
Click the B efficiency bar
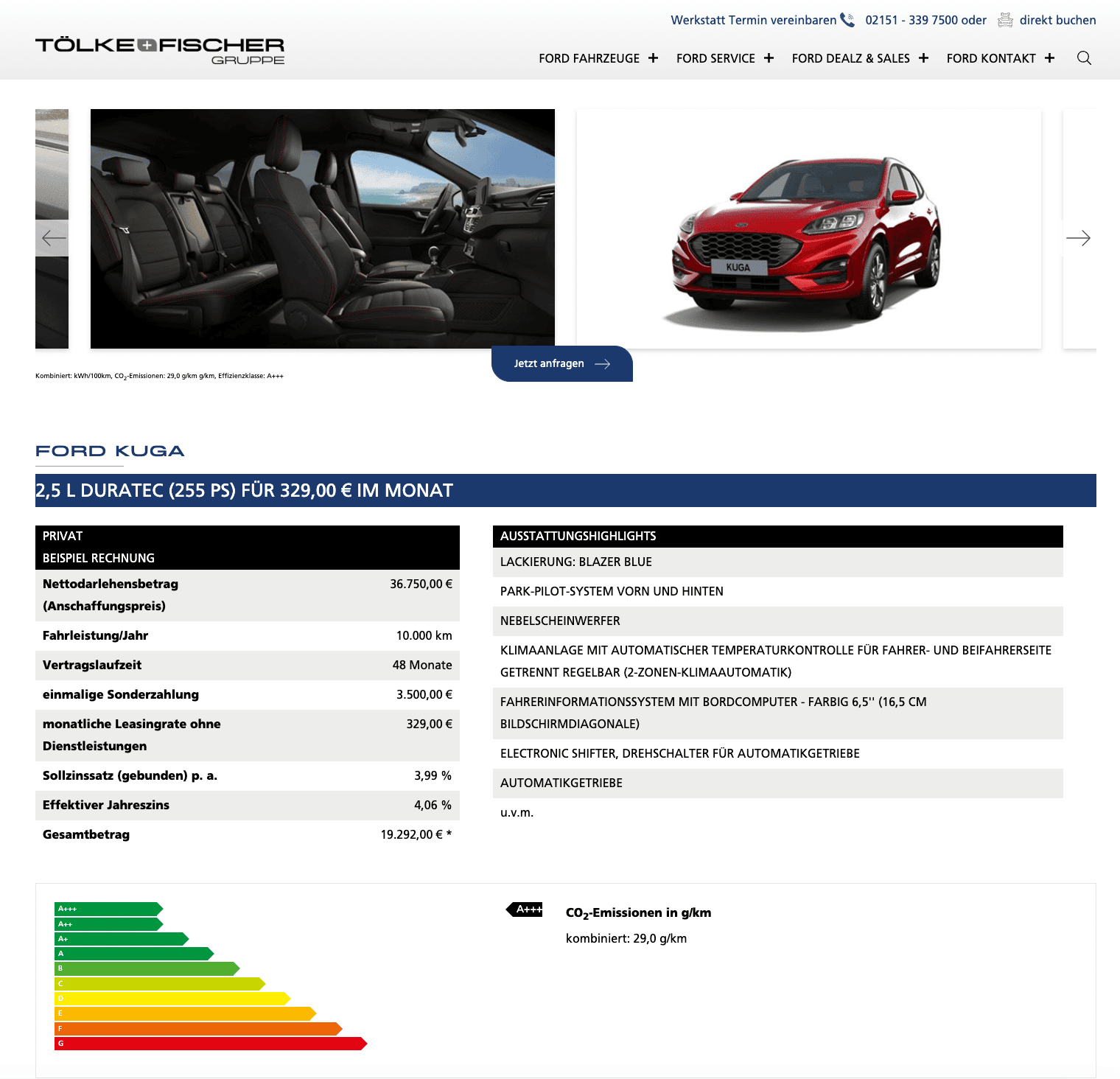[147, 968]
